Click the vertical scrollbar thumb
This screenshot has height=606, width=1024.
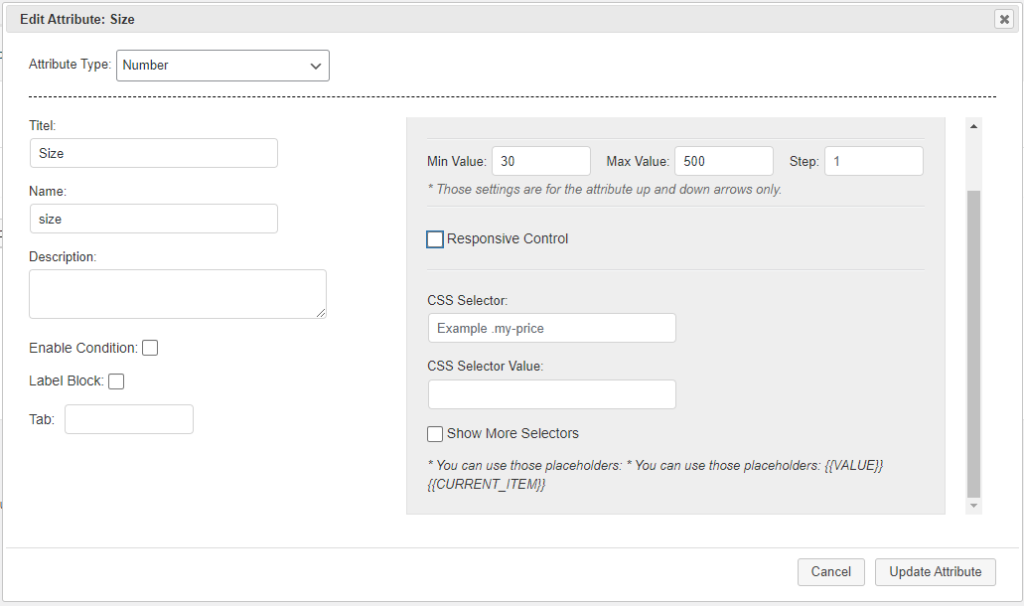pos(974,344)
